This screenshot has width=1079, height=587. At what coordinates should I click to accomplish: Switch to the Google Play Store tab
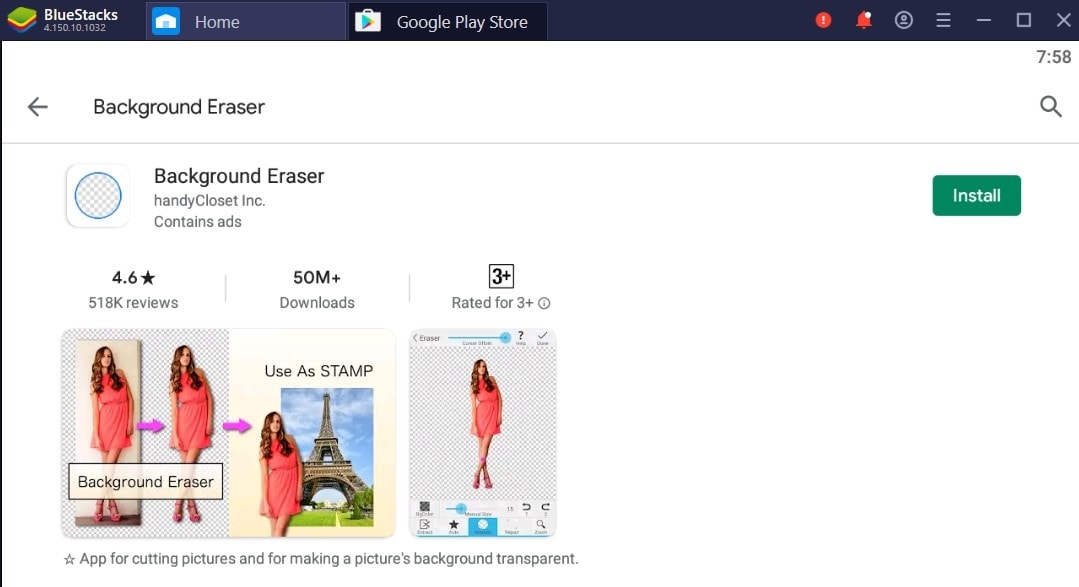(x=448, y=21)
